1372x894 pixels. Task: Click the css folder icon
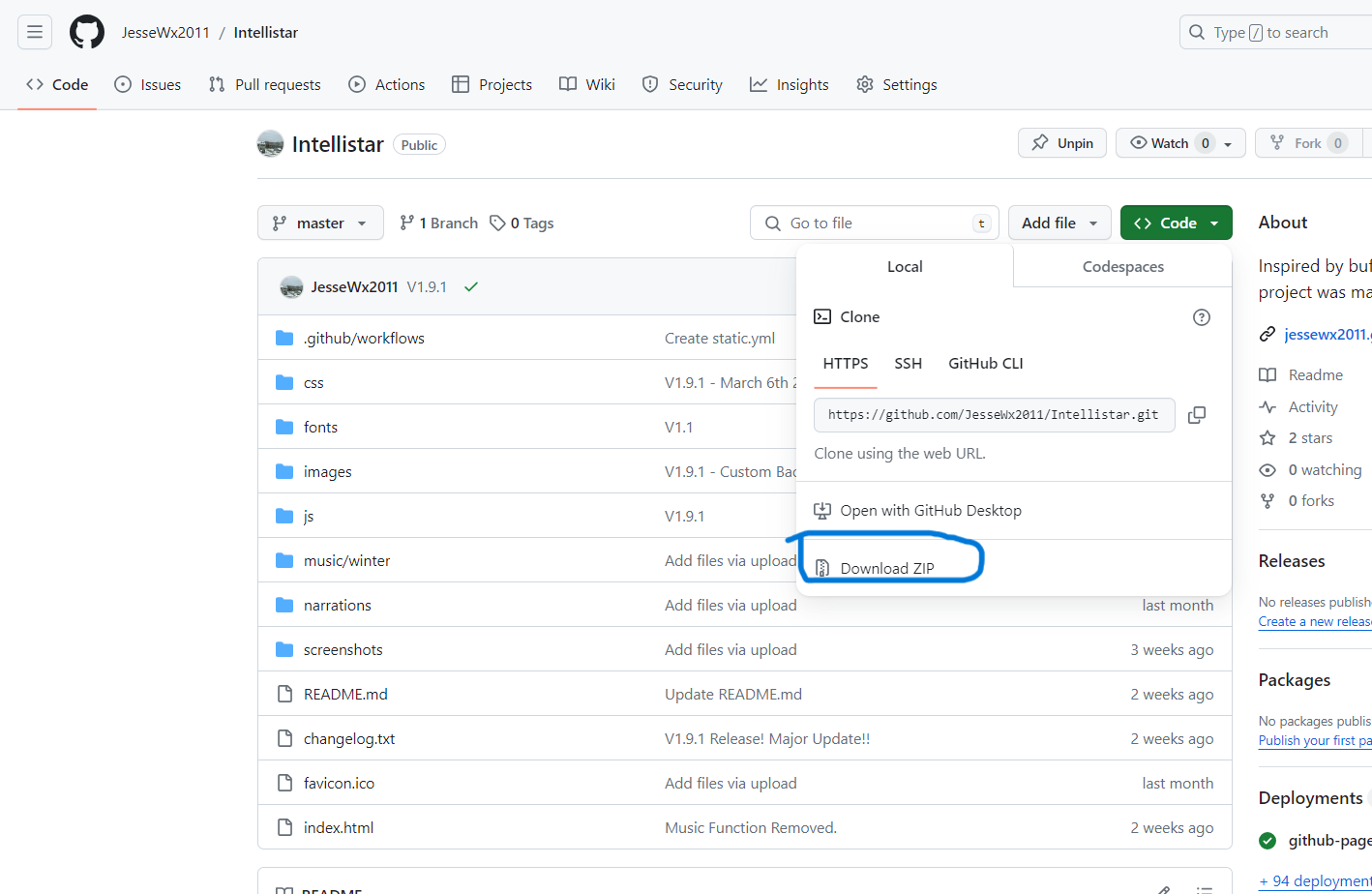[284, 382]
